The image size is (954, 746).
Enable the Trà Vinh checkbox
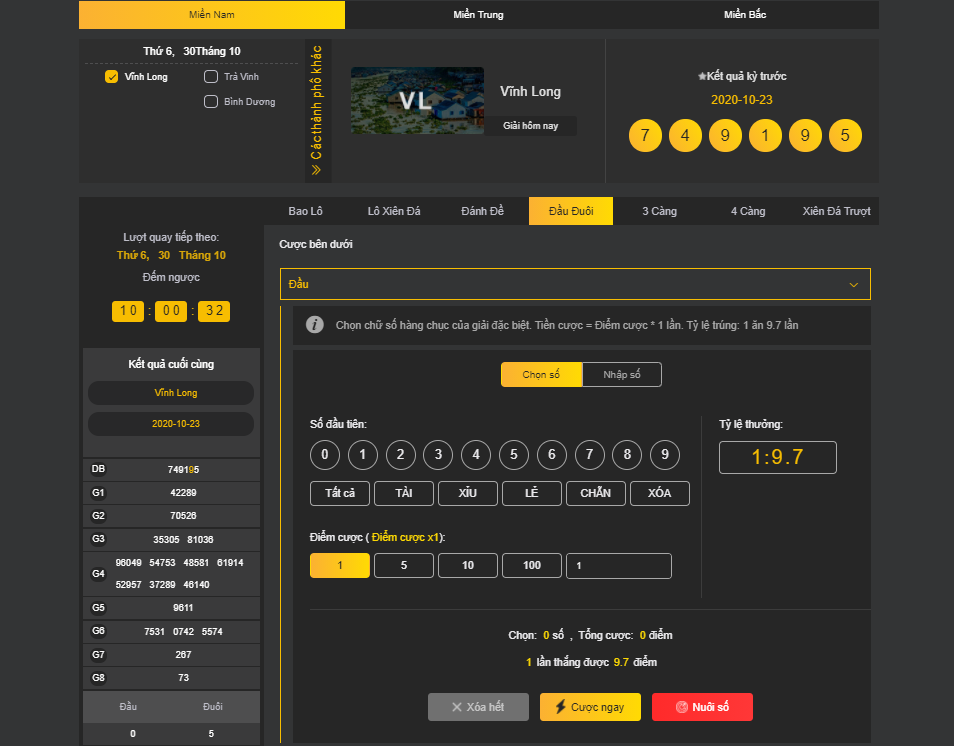click(210, 76)
